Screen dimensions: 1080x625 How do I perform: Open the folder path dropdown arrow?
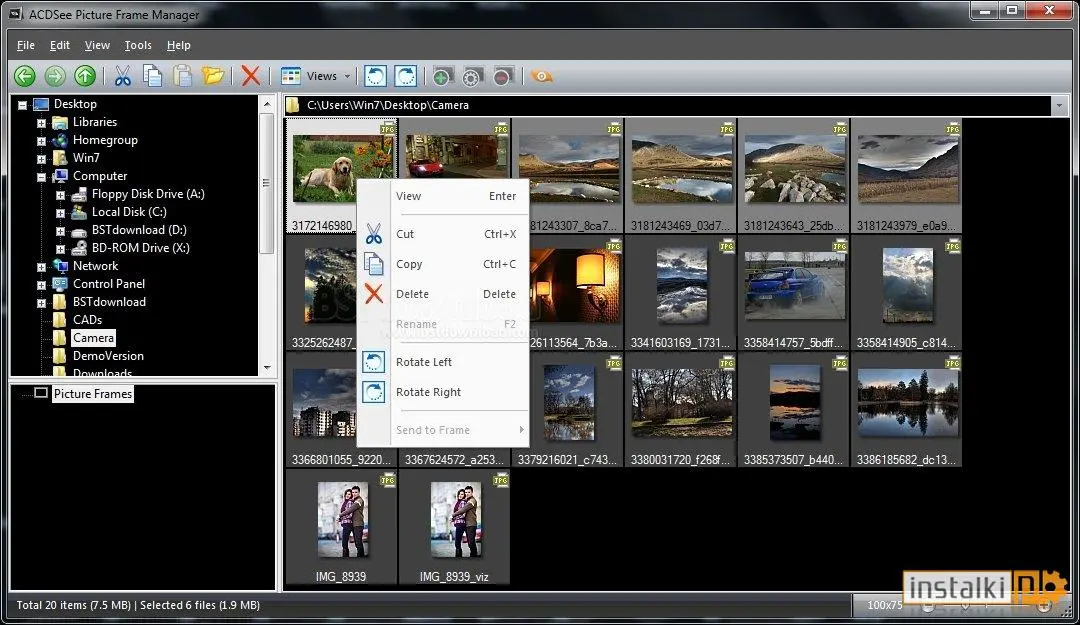click(x=1059, y=105)
